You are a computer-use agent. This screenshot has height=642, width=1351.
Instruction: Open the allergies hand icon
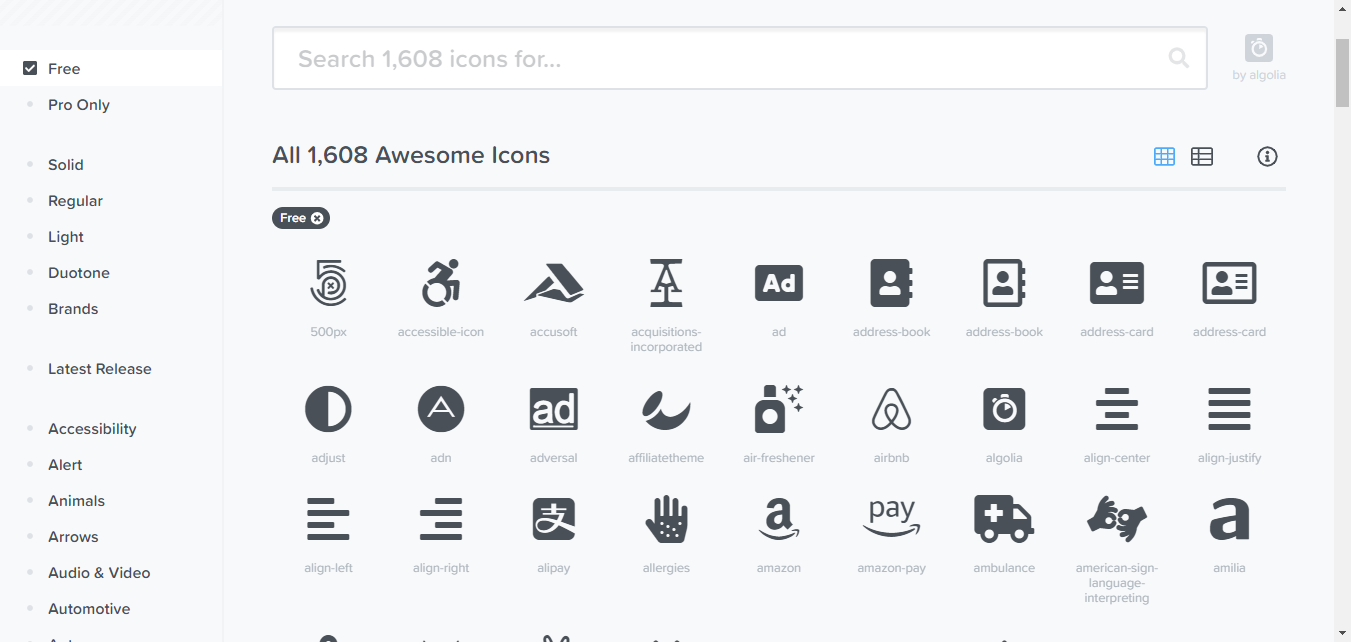tap(666, 519)
